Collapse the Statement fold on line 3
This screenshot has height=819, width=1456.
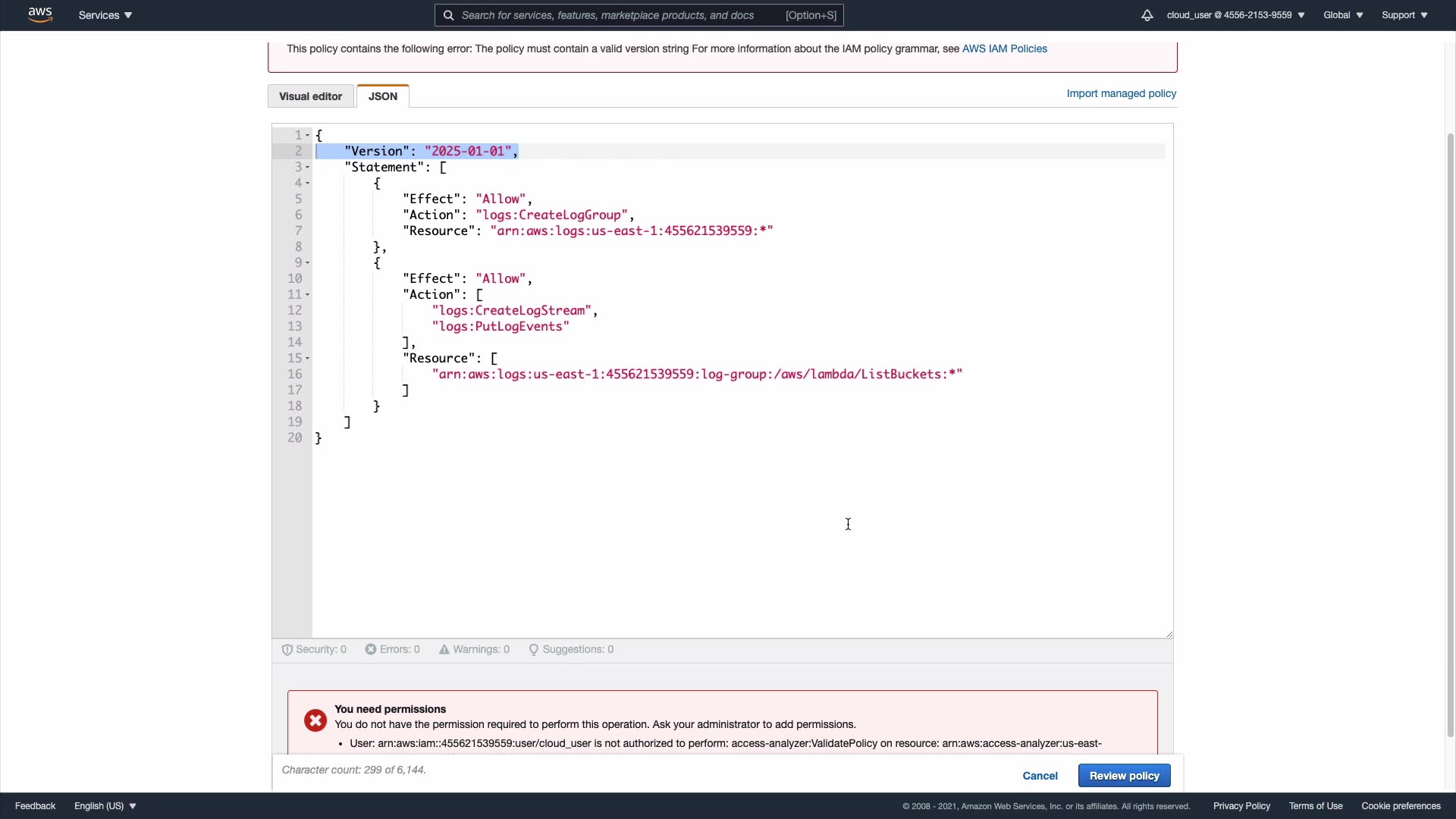tap(308, 168)
